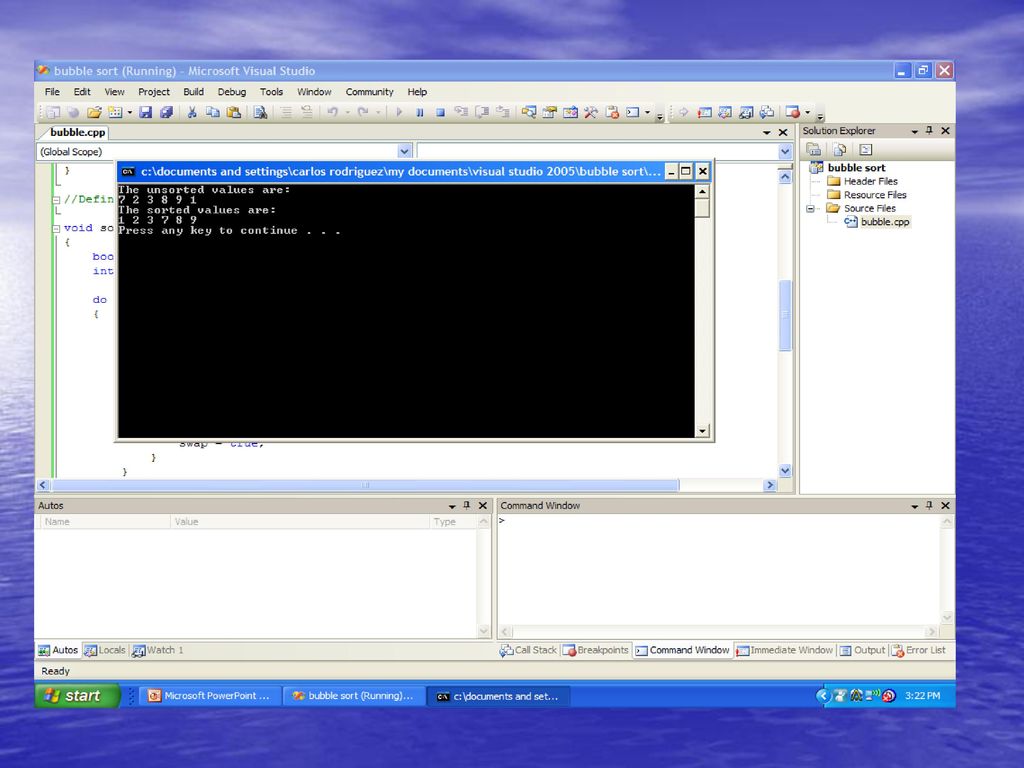
Task: Open the Undo history dropdown arrow
Action: coord(347,112)
